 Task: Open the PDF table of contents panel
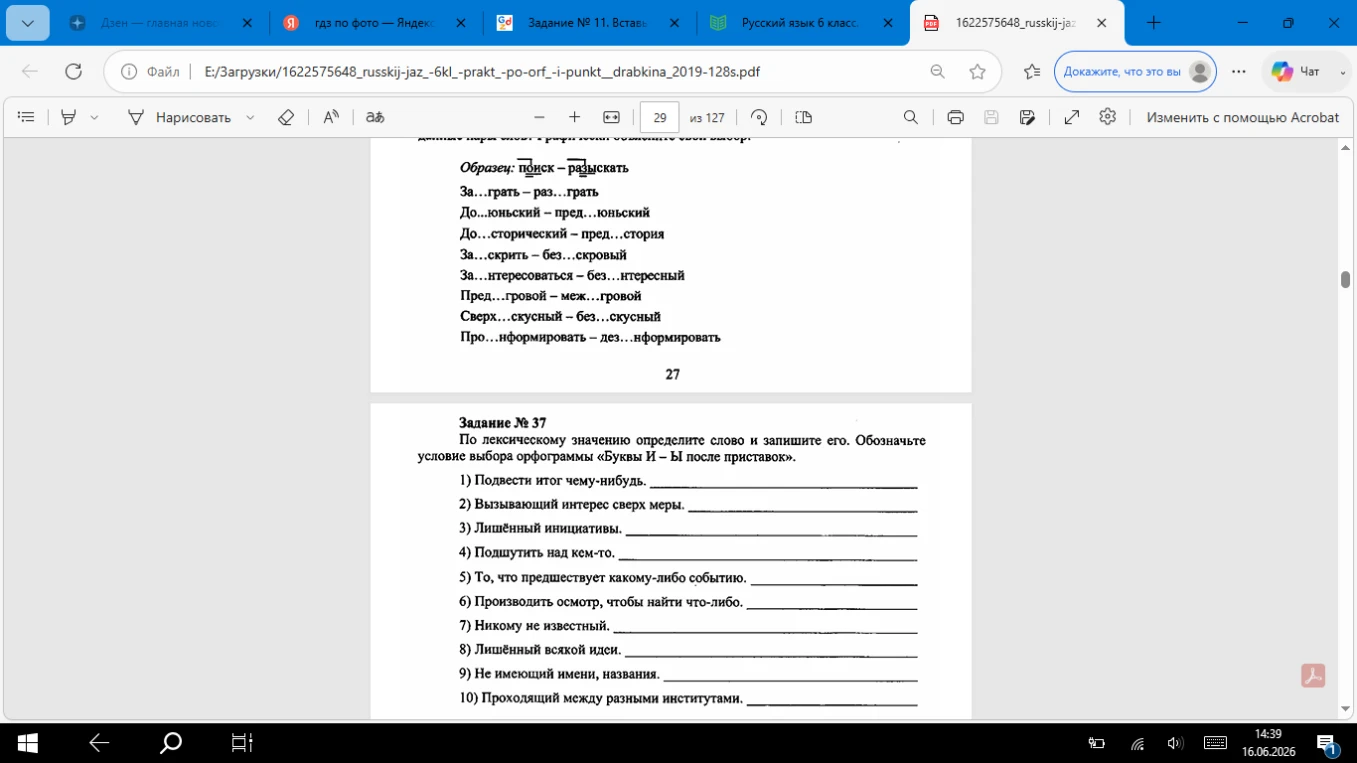26,117
